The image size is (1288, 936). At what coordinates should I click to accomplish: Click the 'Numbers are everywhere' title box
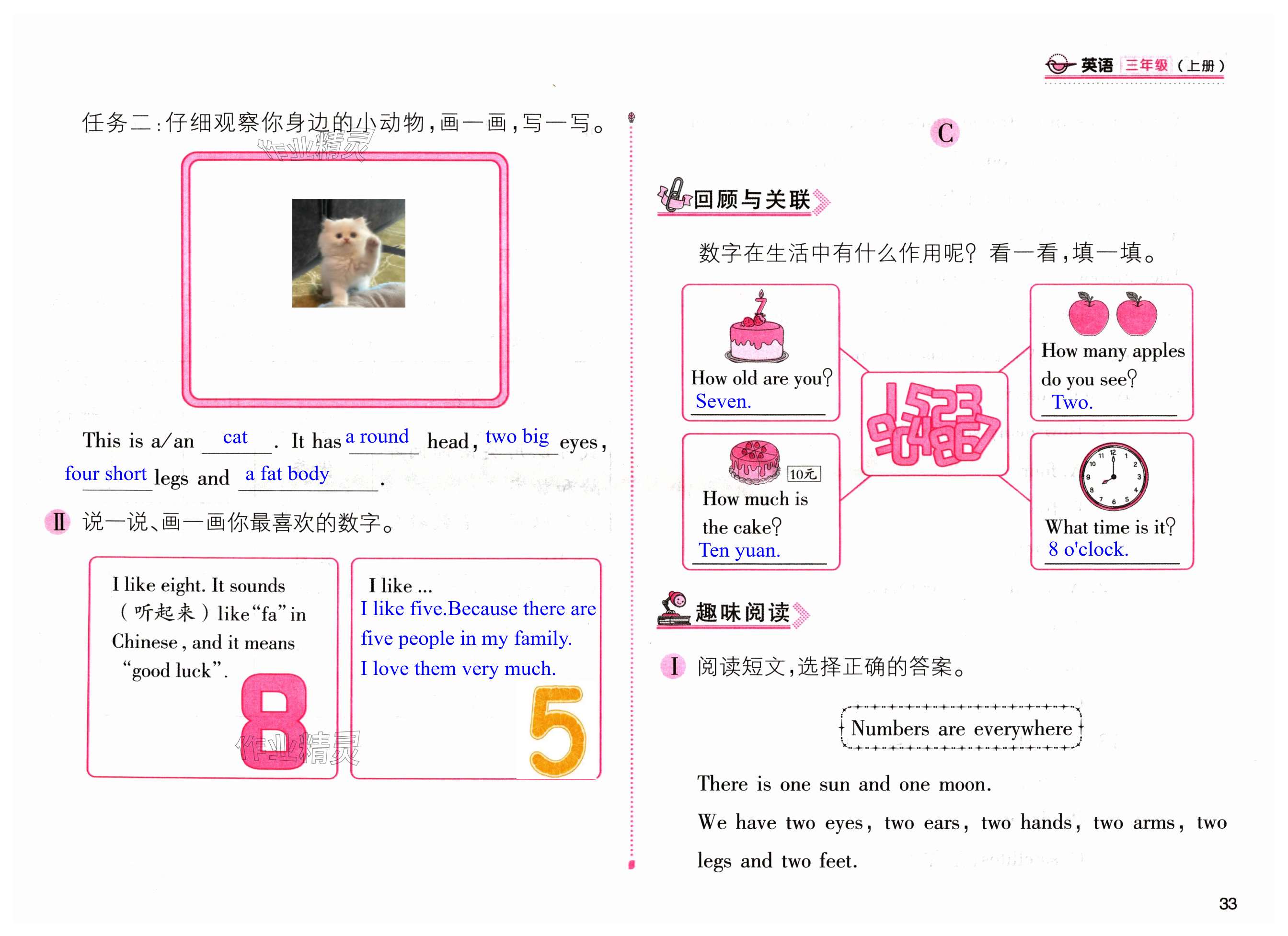pos(961,728)
